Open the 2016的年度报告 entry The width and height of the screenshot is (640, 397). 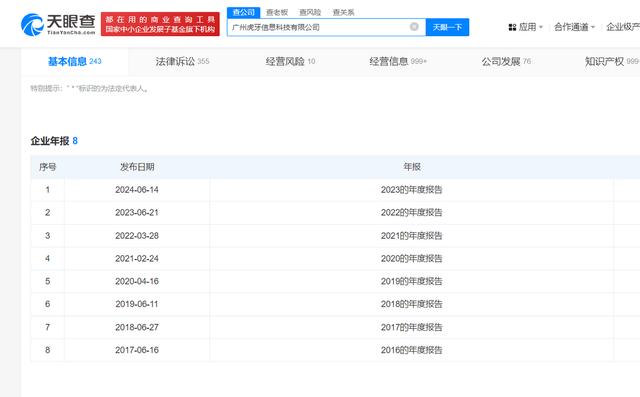tap(411, 350)
